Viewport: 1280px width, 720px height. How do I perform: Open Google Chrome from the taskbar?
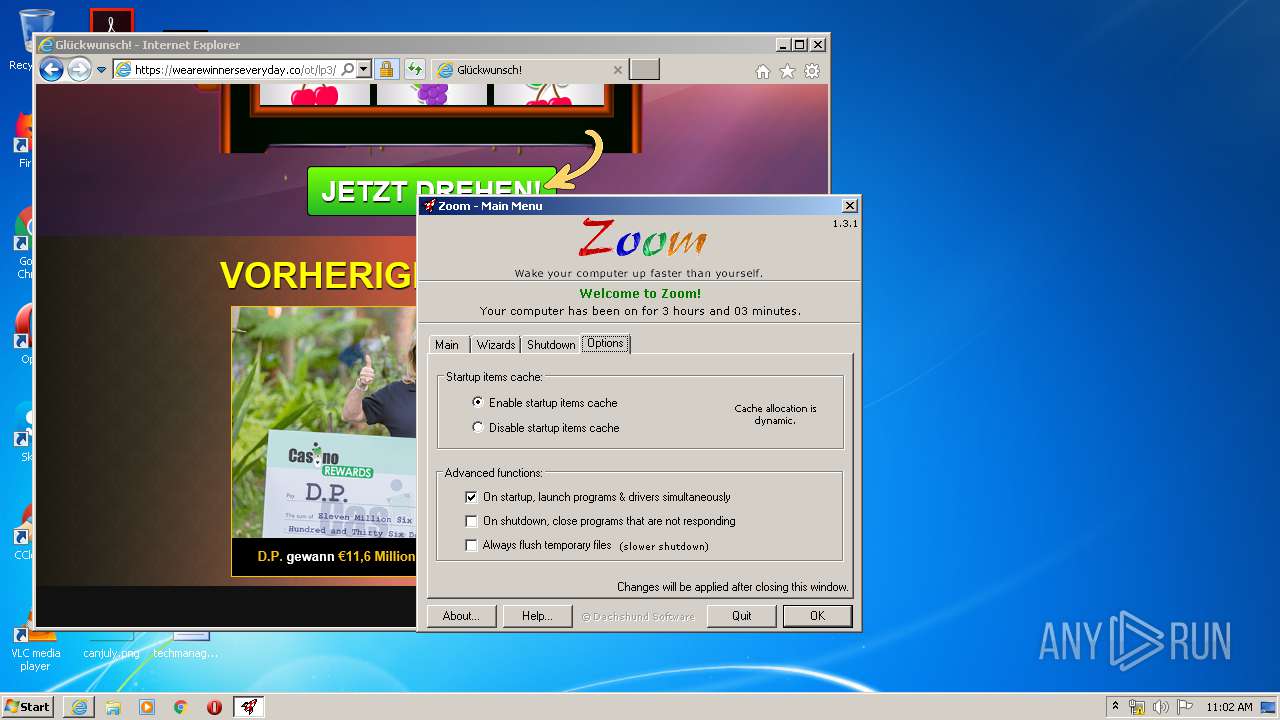point(181,707)
